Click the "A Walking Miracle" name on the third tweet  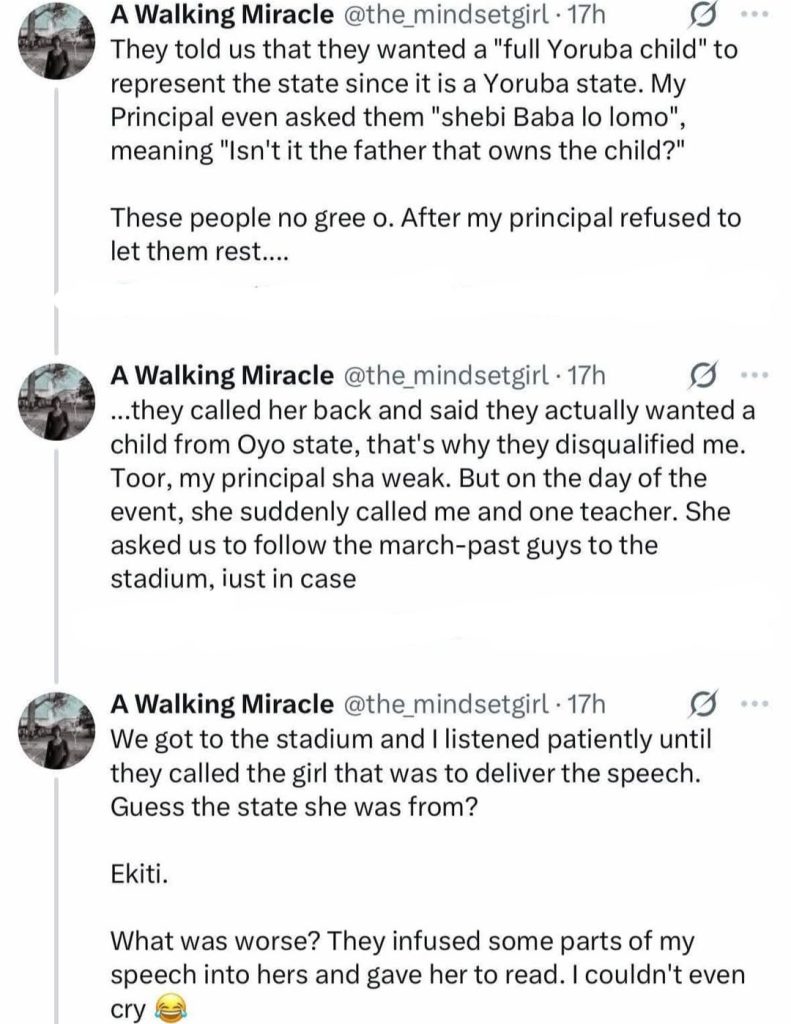221,706
